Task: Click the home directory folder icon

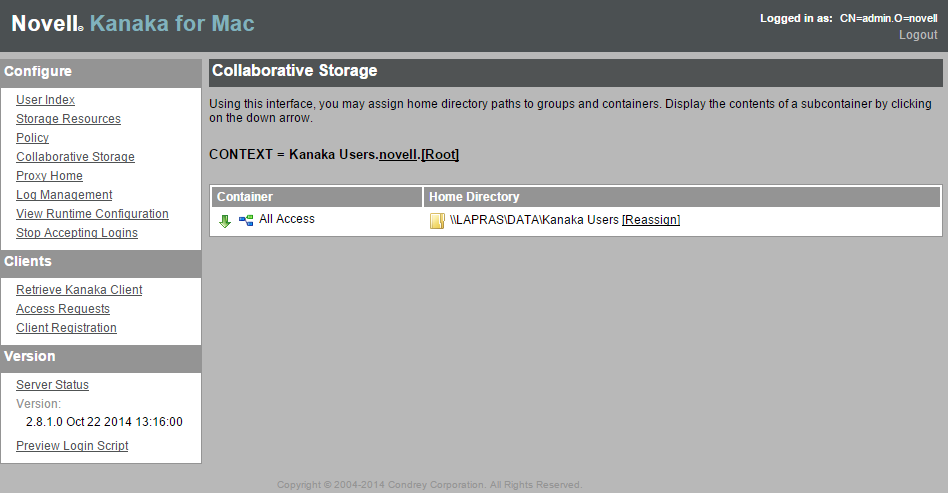Action: [437, 221]
